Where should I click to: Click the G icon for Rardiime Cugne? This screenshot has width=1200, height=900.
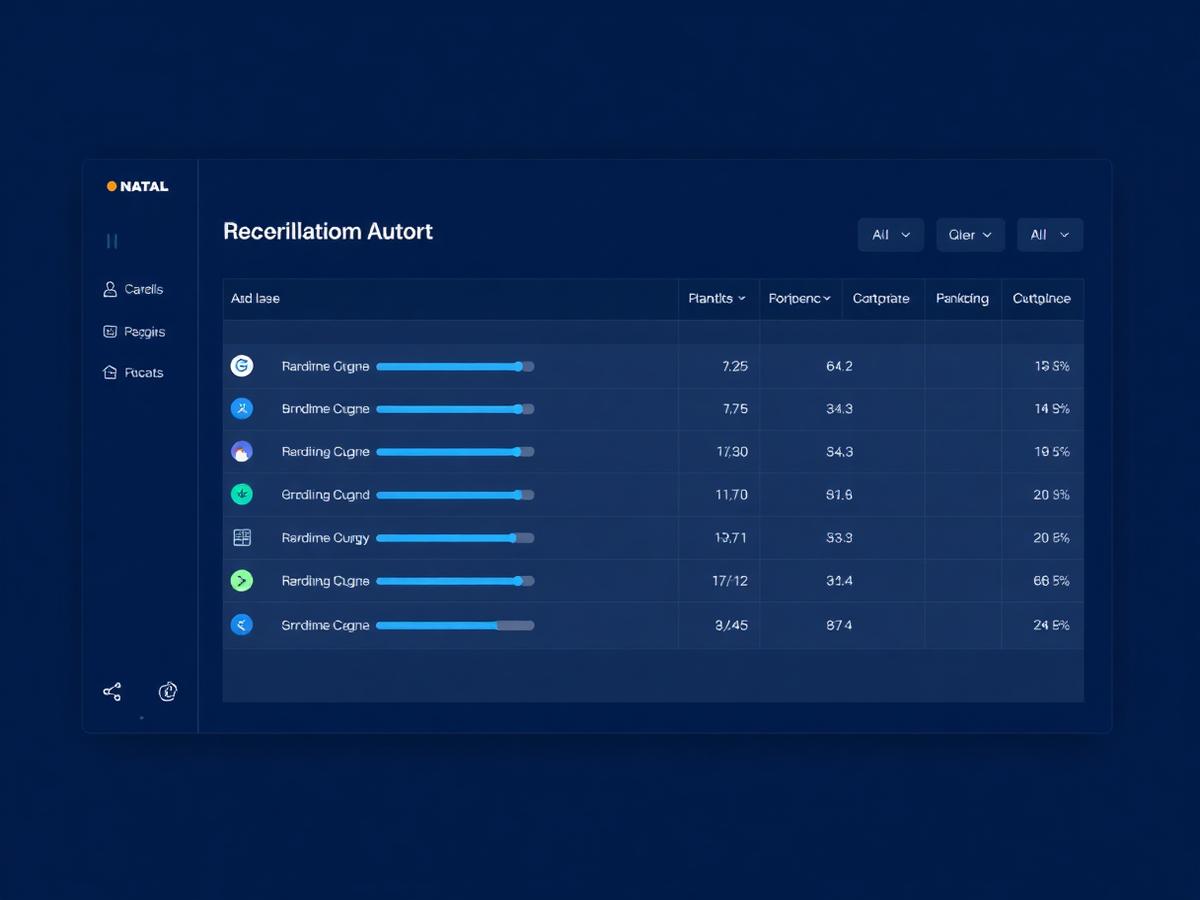(241, 366)
